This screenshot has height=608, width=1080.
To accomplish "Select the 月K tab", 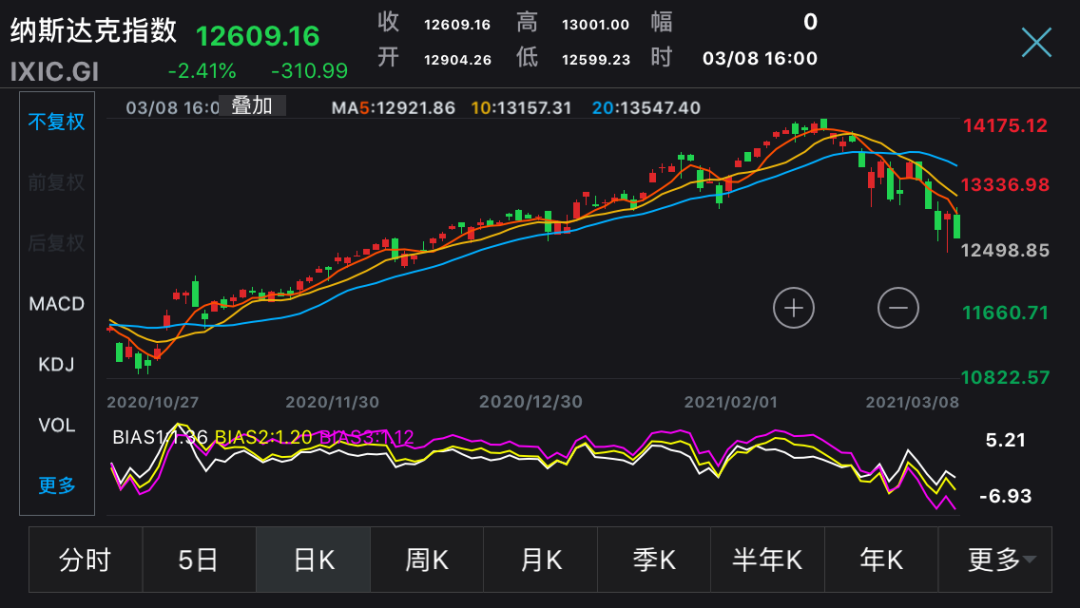I will (541, 560).
